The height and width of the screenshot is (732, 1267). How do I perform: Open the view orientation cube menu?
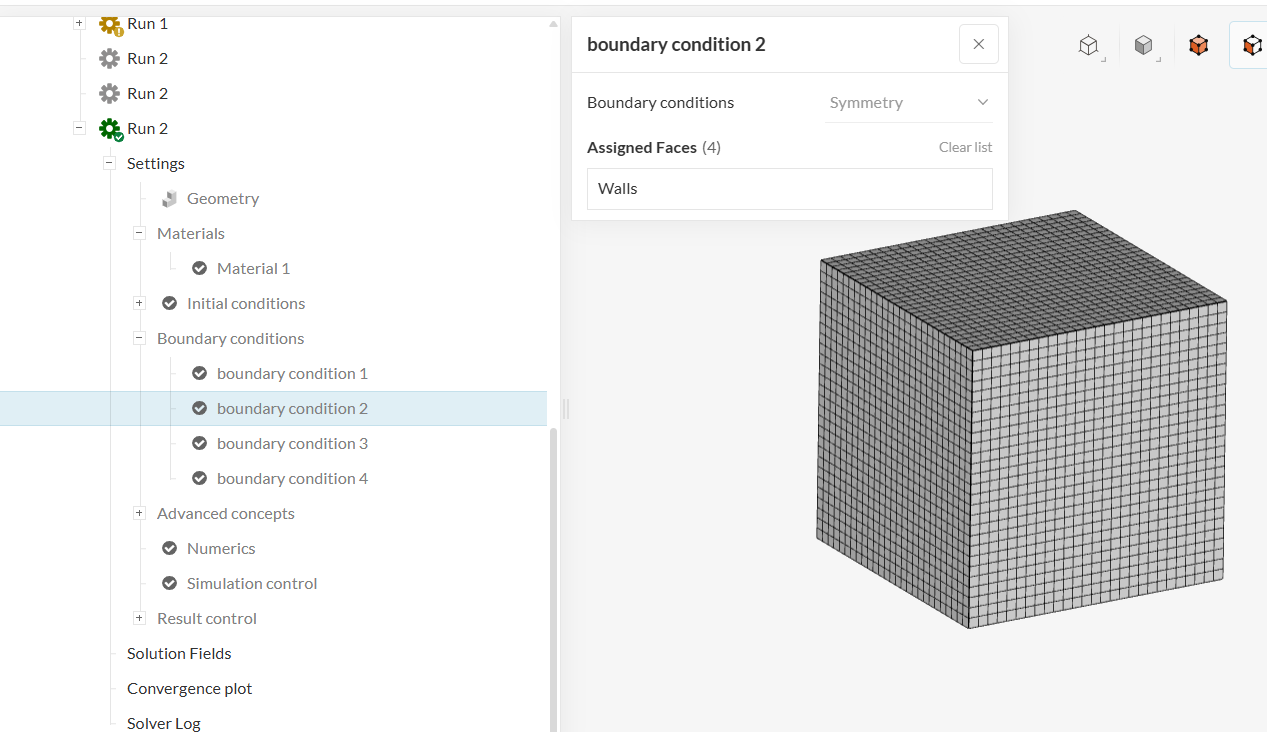click(1089, 45)
